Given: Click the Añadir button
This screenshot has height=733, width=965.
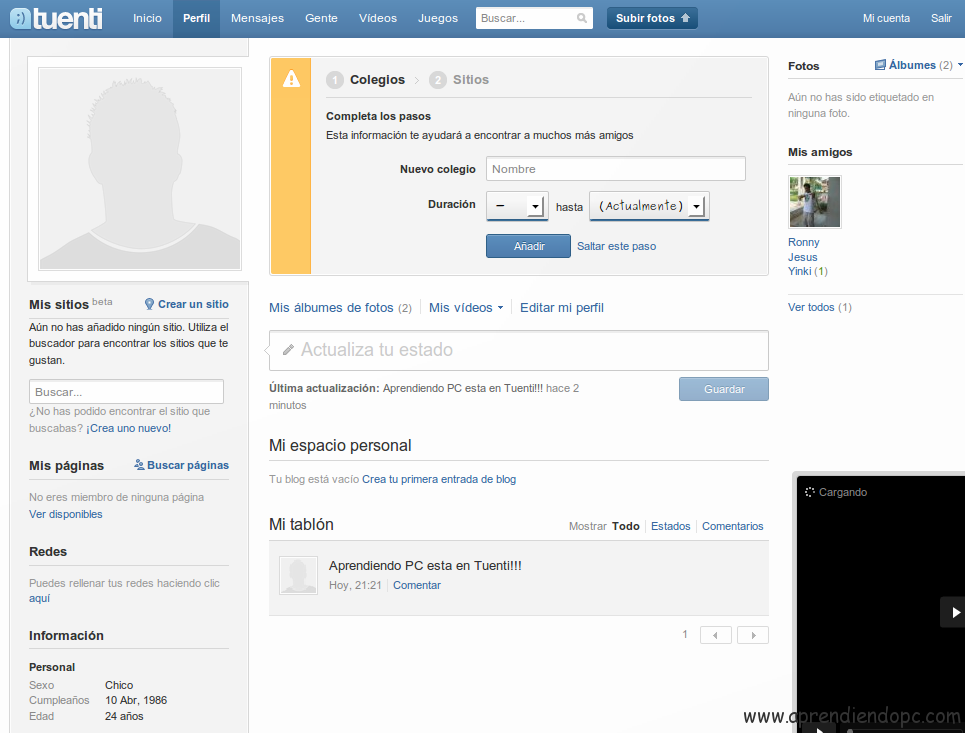Looking at the screenshot, I should pos(528,246).
